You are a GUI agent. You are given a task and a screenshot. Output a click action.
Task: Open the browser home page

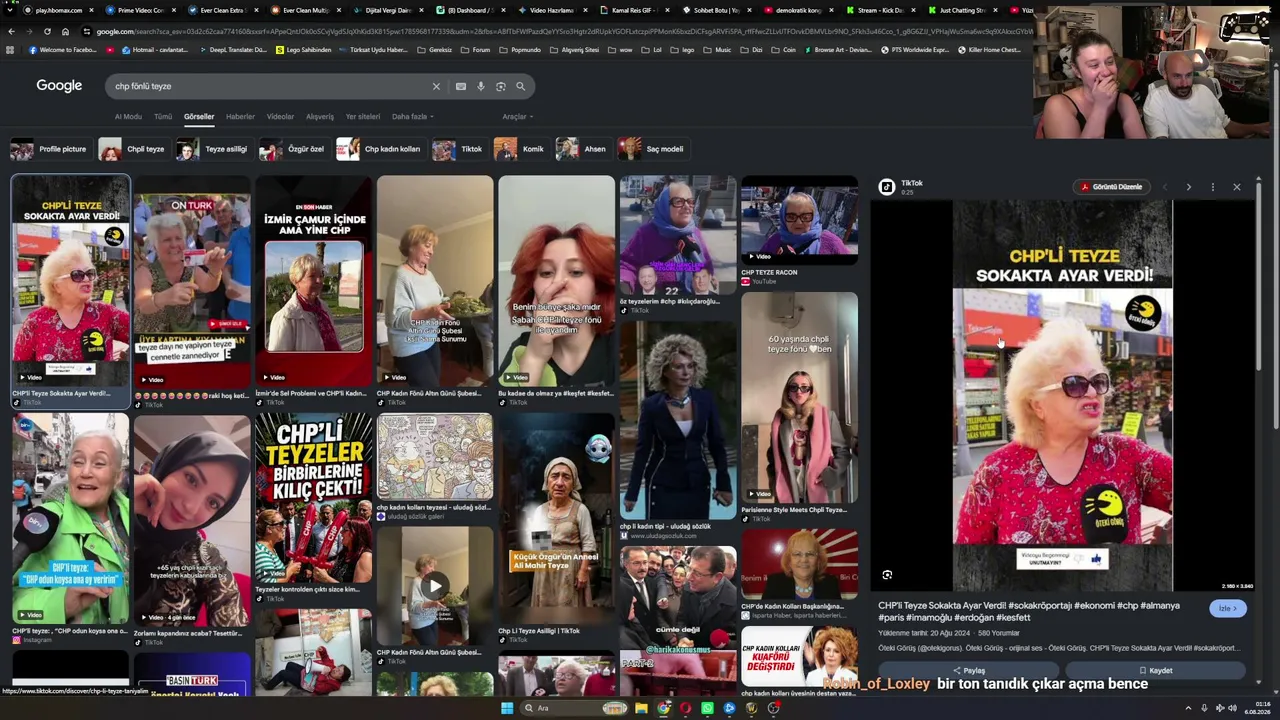(65, 31)
